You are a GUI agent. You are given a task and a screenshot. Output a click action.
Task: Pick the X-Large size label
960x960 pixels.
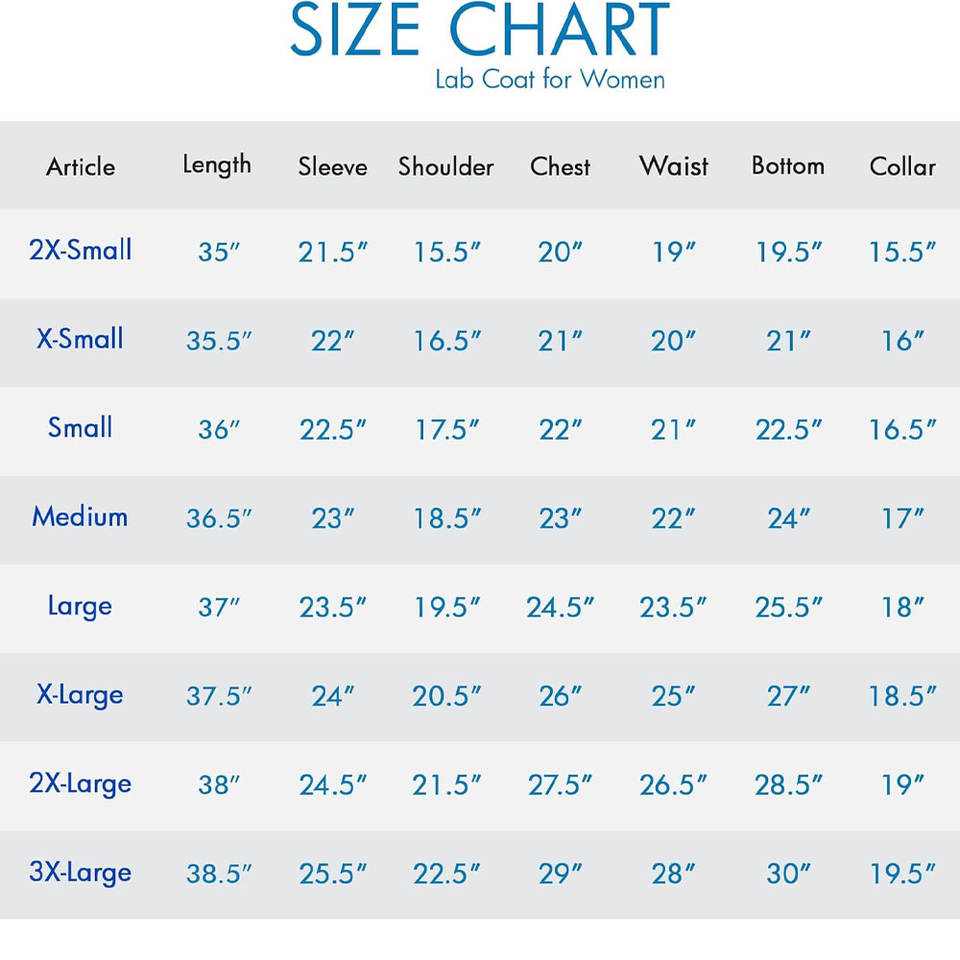(80, 694)
